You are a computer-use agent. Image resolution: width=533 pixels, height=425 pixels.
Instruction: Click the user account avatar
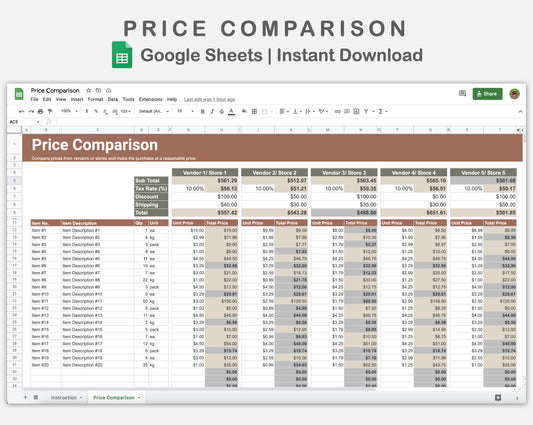515,94
